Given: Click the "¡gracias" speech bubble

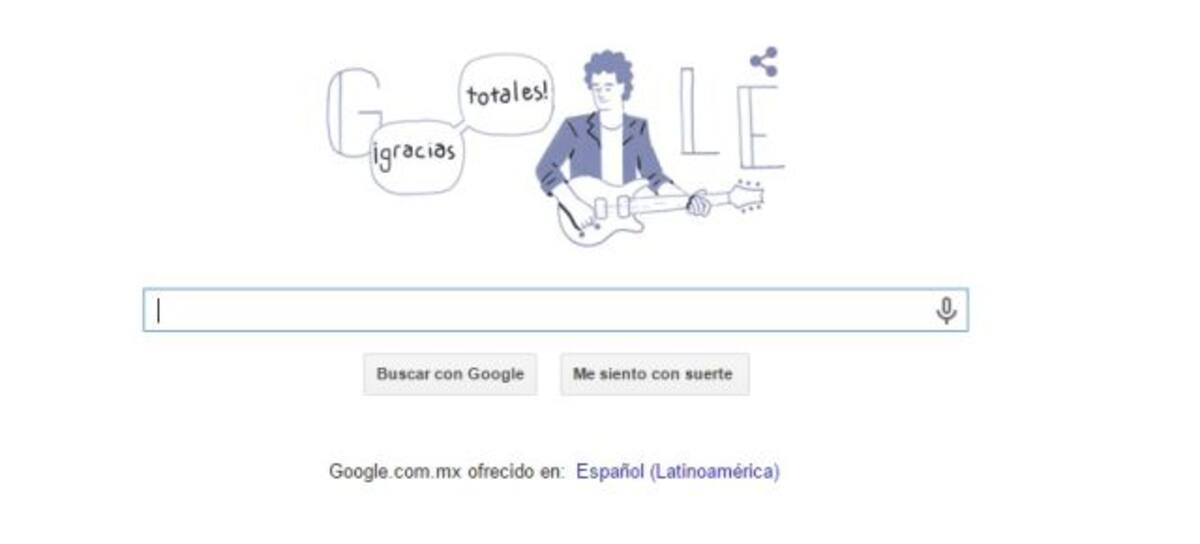Looking at the screenshot, I should [416, 158].
